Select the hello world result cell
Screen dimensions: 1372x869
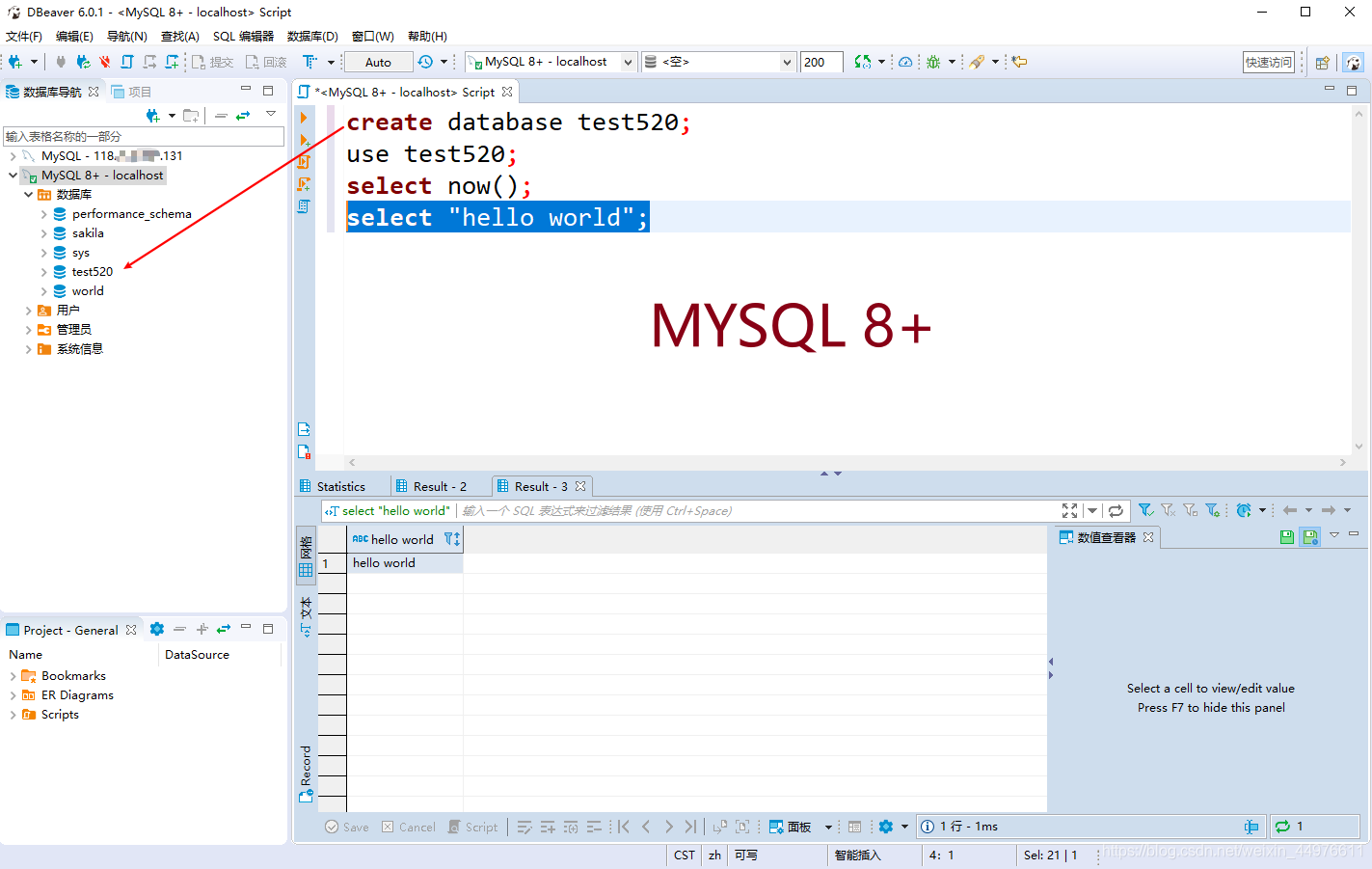pyautogui.click(x=405, y=563)
